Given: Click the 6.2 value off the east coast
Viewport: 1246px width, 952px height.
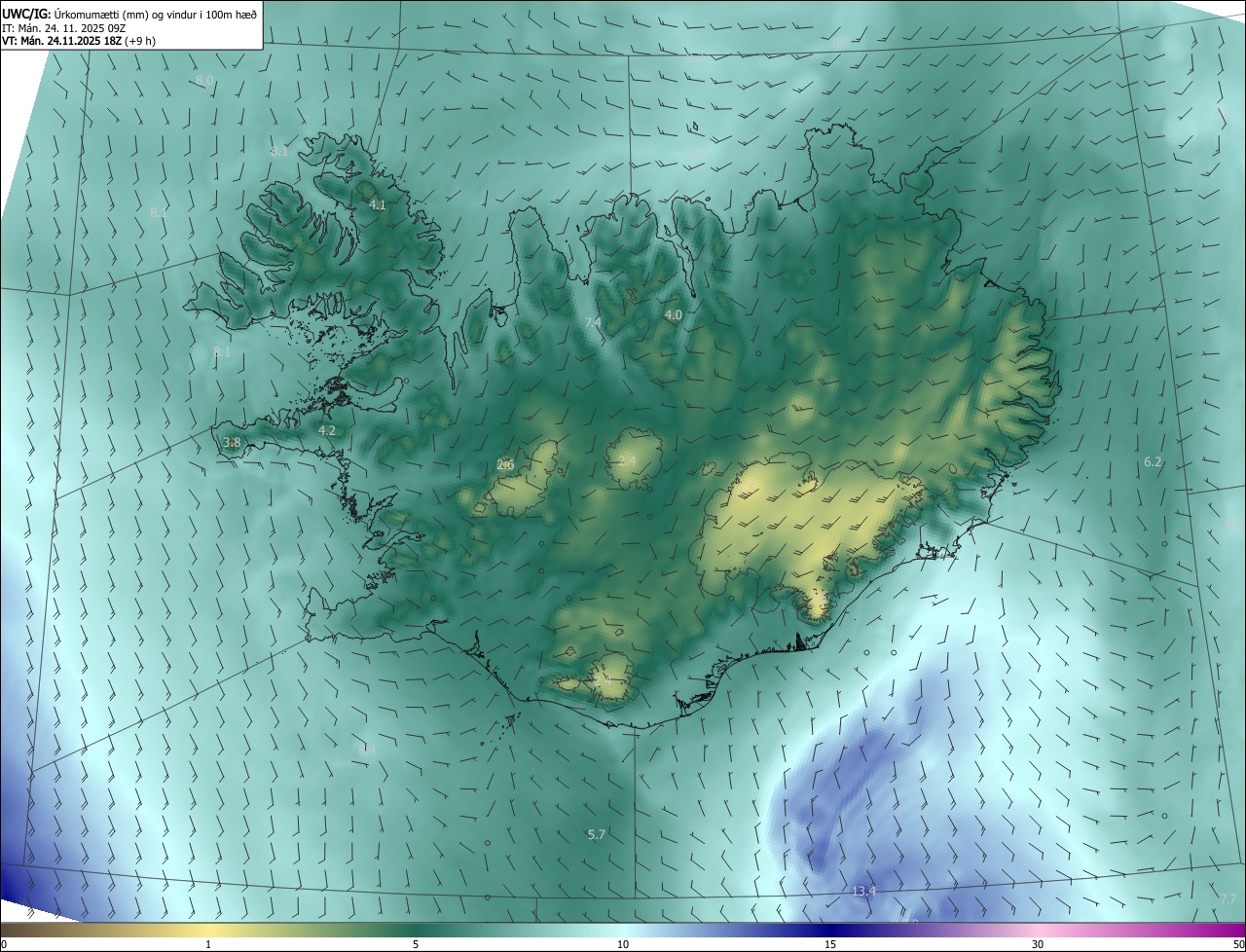Looking at the screenshot, I should (1153, 461).
